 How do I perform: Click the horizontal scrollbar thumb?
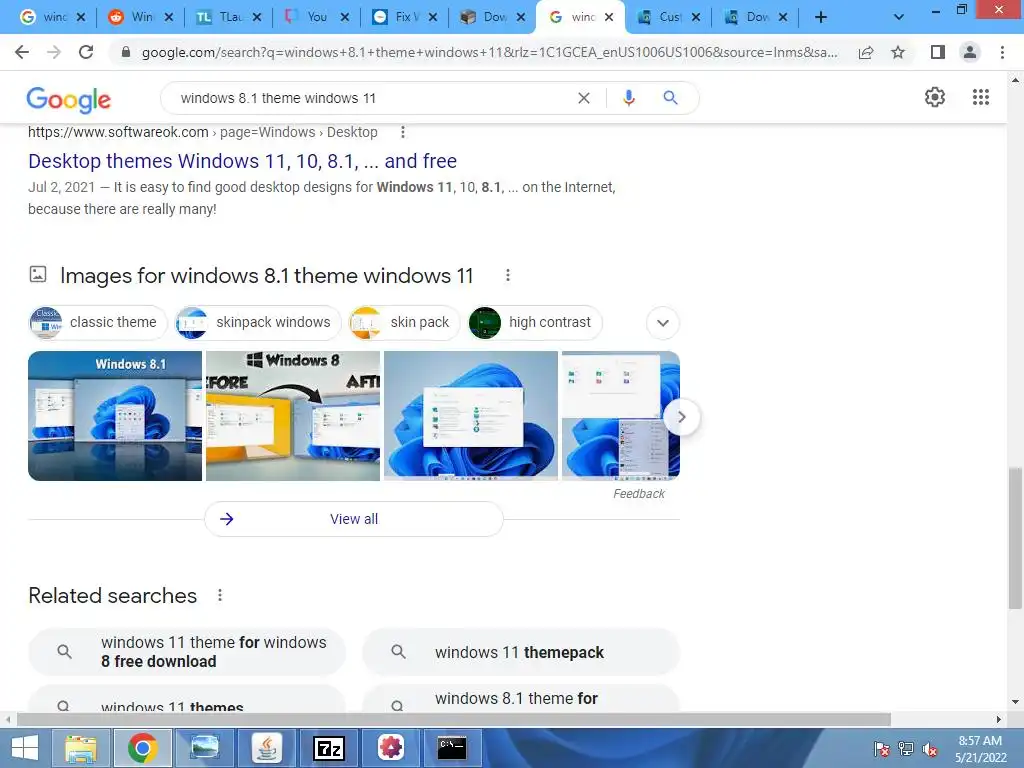tap(454, 719)
